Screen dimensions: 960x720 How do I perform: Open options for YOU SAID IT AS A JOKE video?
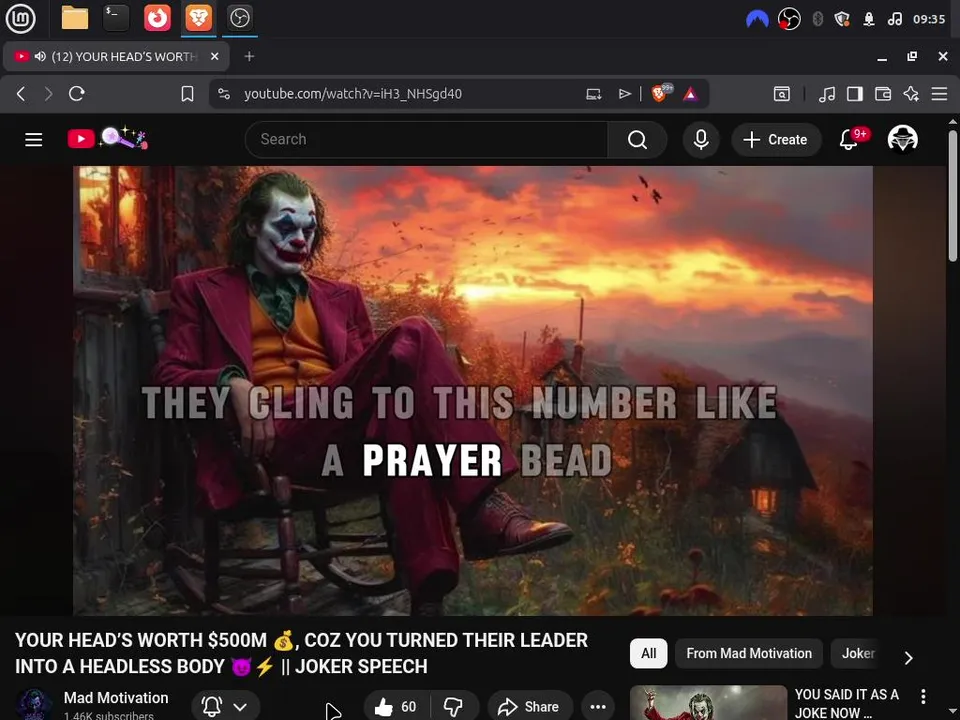(x=923, y=696)
